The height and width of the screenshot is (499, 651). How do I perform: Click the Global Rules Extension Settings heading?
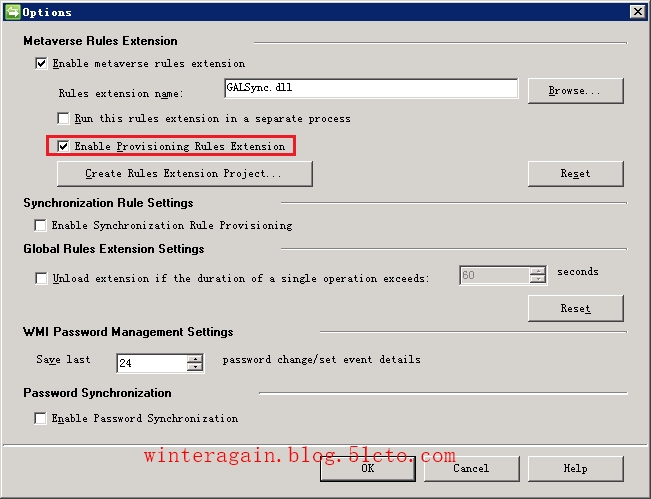click(x=114, y=249)
